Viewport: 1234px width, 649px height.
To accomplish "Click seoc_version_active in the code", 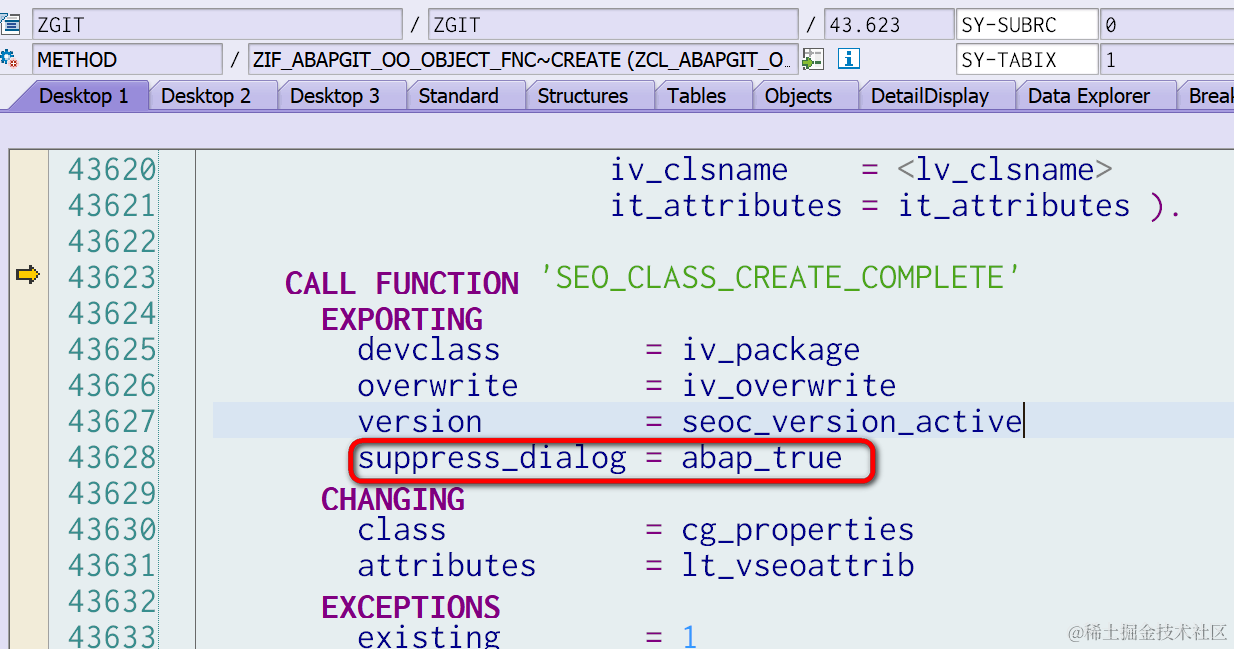I will tap(852, 421).
